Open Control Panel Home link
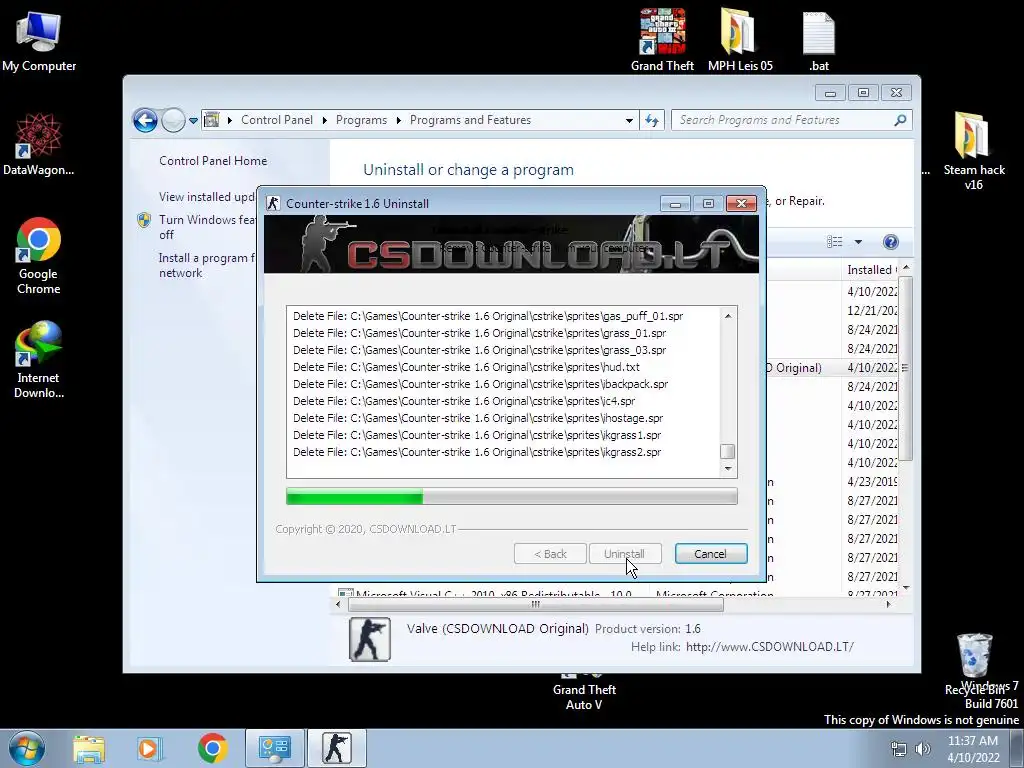Viewport: 1024px width, 768px height. point(213,161)
